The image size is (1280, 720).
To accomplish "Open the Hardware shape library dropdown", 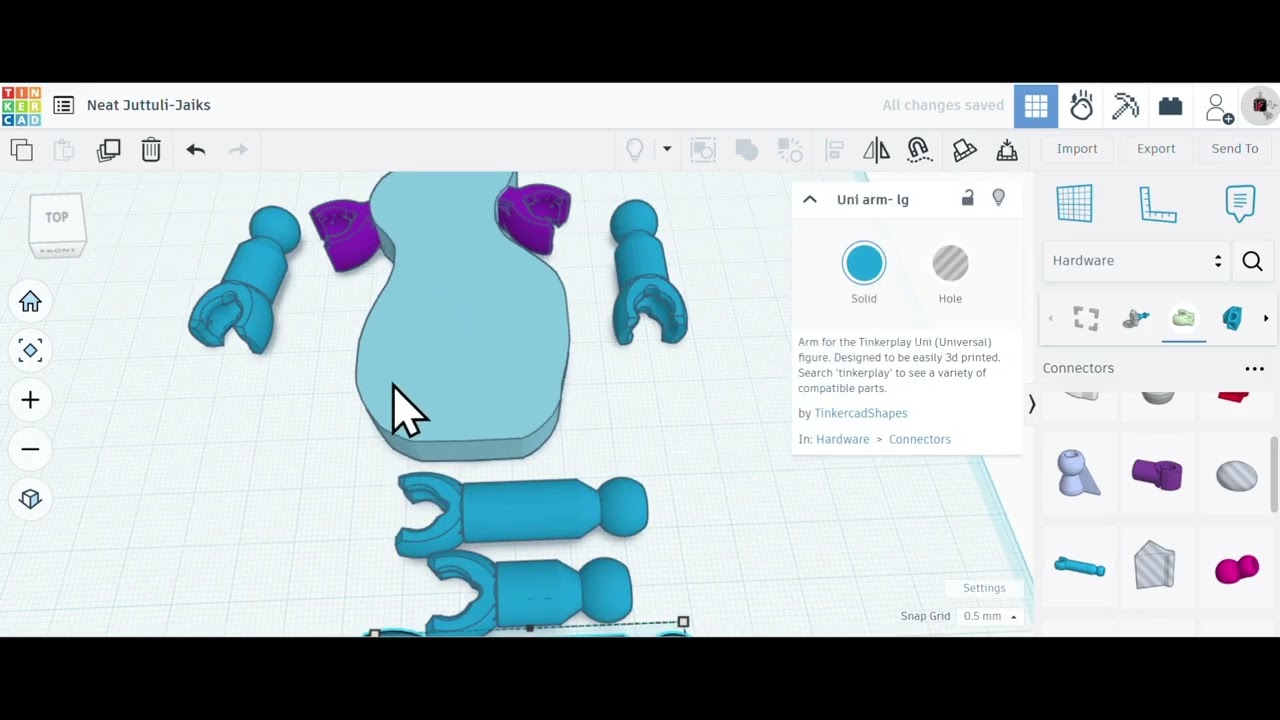I will [1136, 261].
